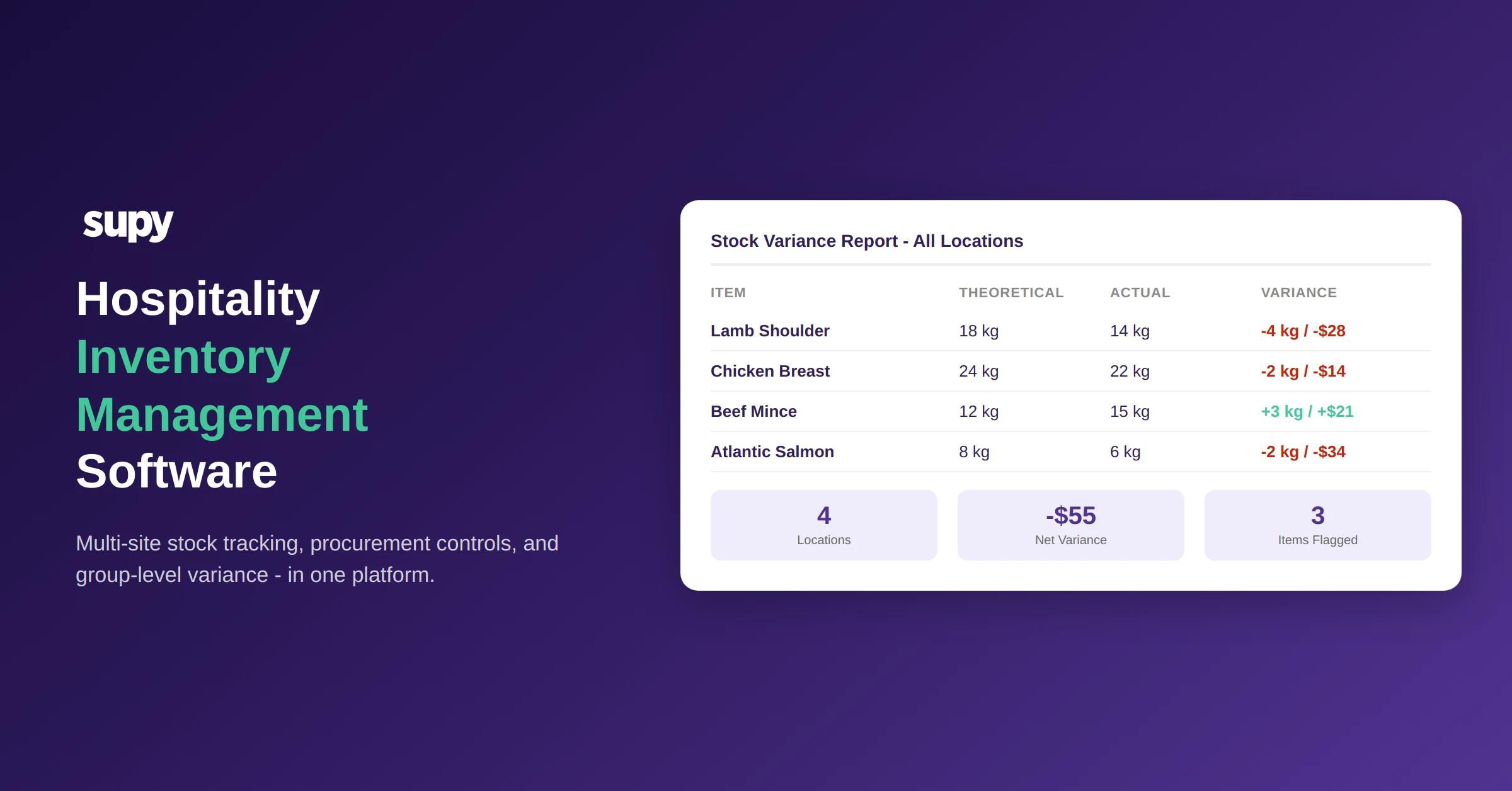
Task: Click the 'Multi-site stock tracking' subtitle text
Action: (x=317, y=559)
